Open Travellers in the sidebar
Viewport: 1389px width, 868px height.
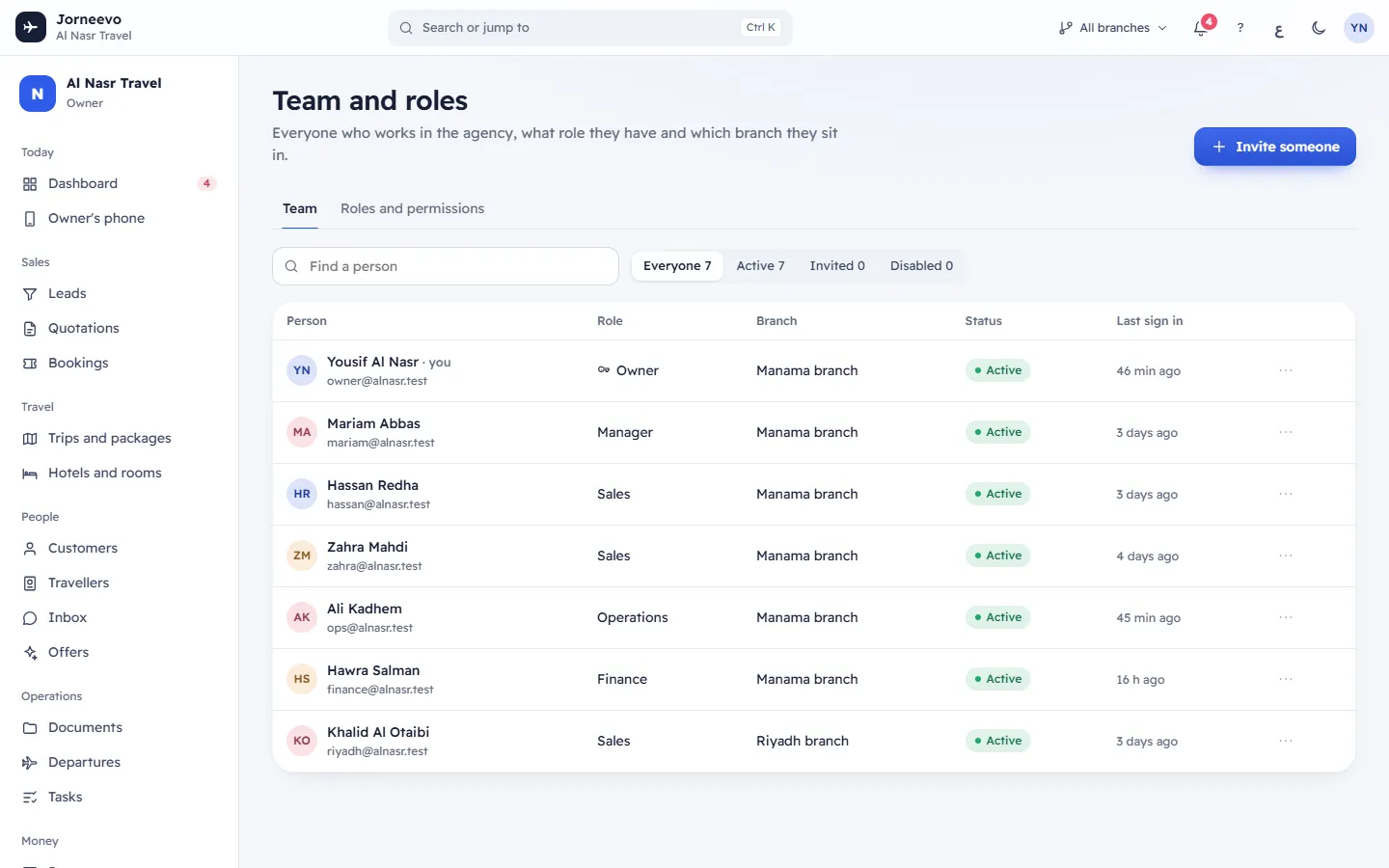pyautogui.click(x=119, y=583)
